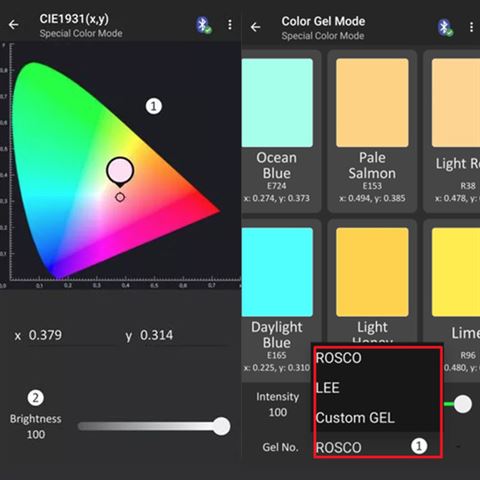This screenshot has width=480, height=480.
Task: Go back from CIE1931 screen
Action: pyautogui.click(x=14, y=25)
